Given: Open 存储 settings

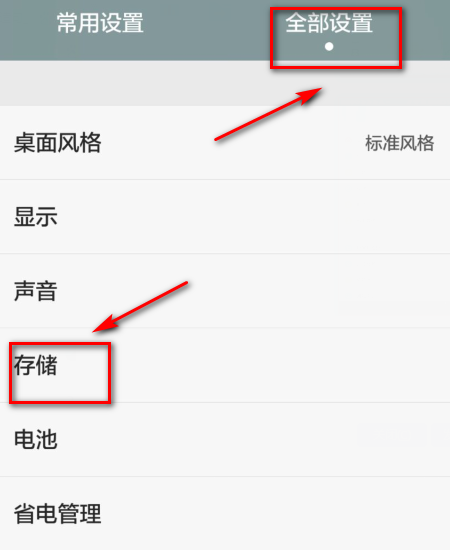Looking at the screenshot, I should tap(225, 365).
